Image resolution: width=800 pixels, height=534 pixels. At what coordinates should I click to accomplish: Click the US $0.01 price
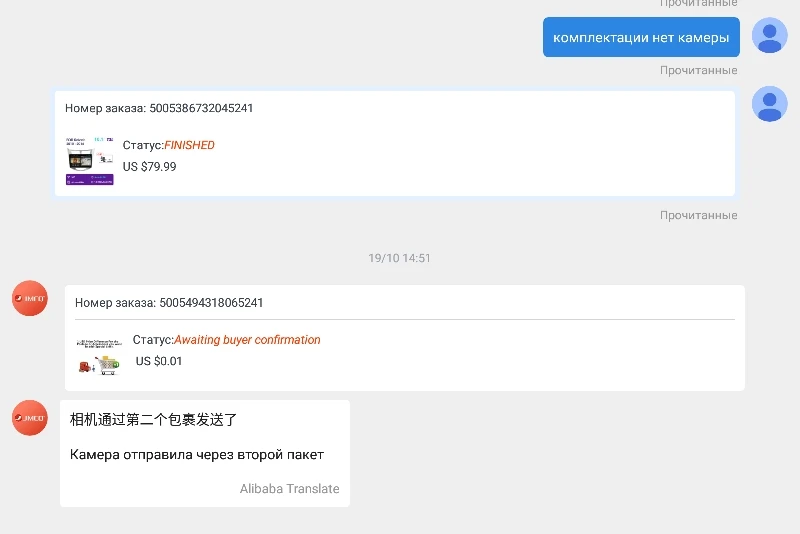(x=159, y=361)
